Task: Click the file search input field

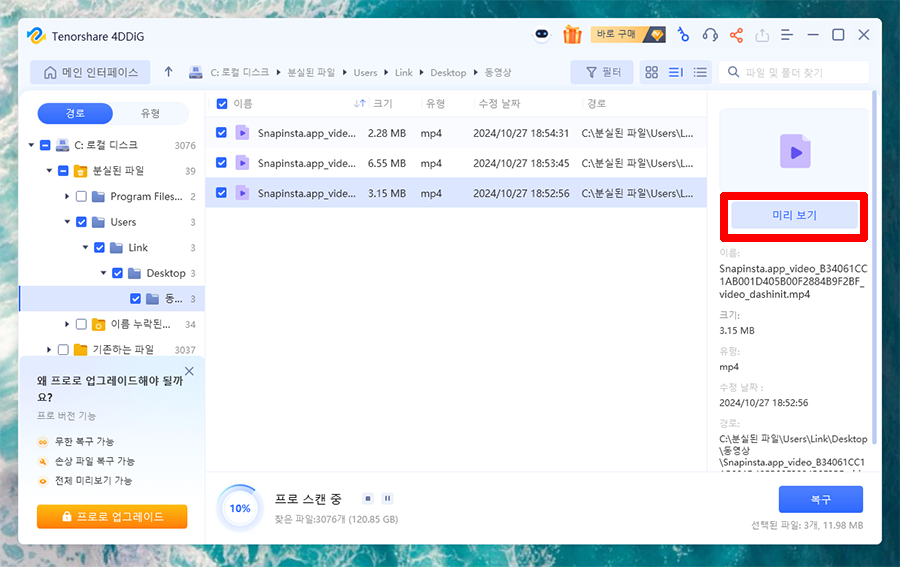Action: 794,72
